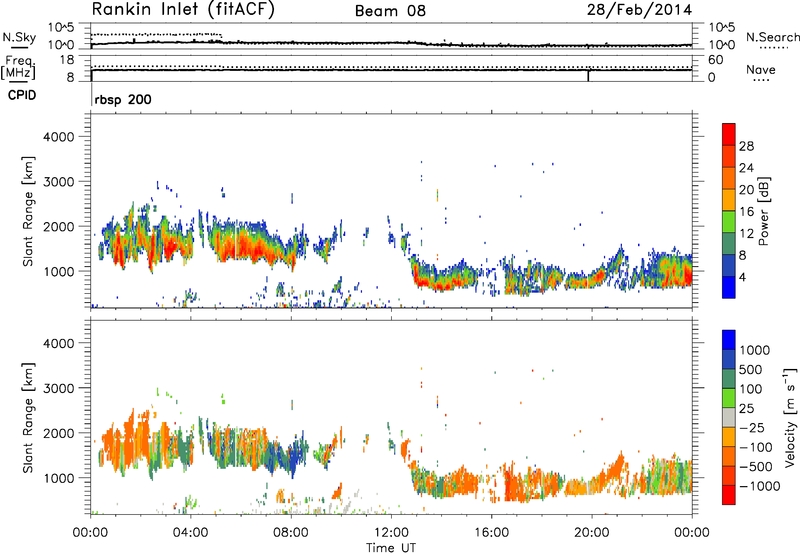Click the '3000' tick of power panel axis
The height and width of the screenshot is (554, 800).
(x=58, y=182)
